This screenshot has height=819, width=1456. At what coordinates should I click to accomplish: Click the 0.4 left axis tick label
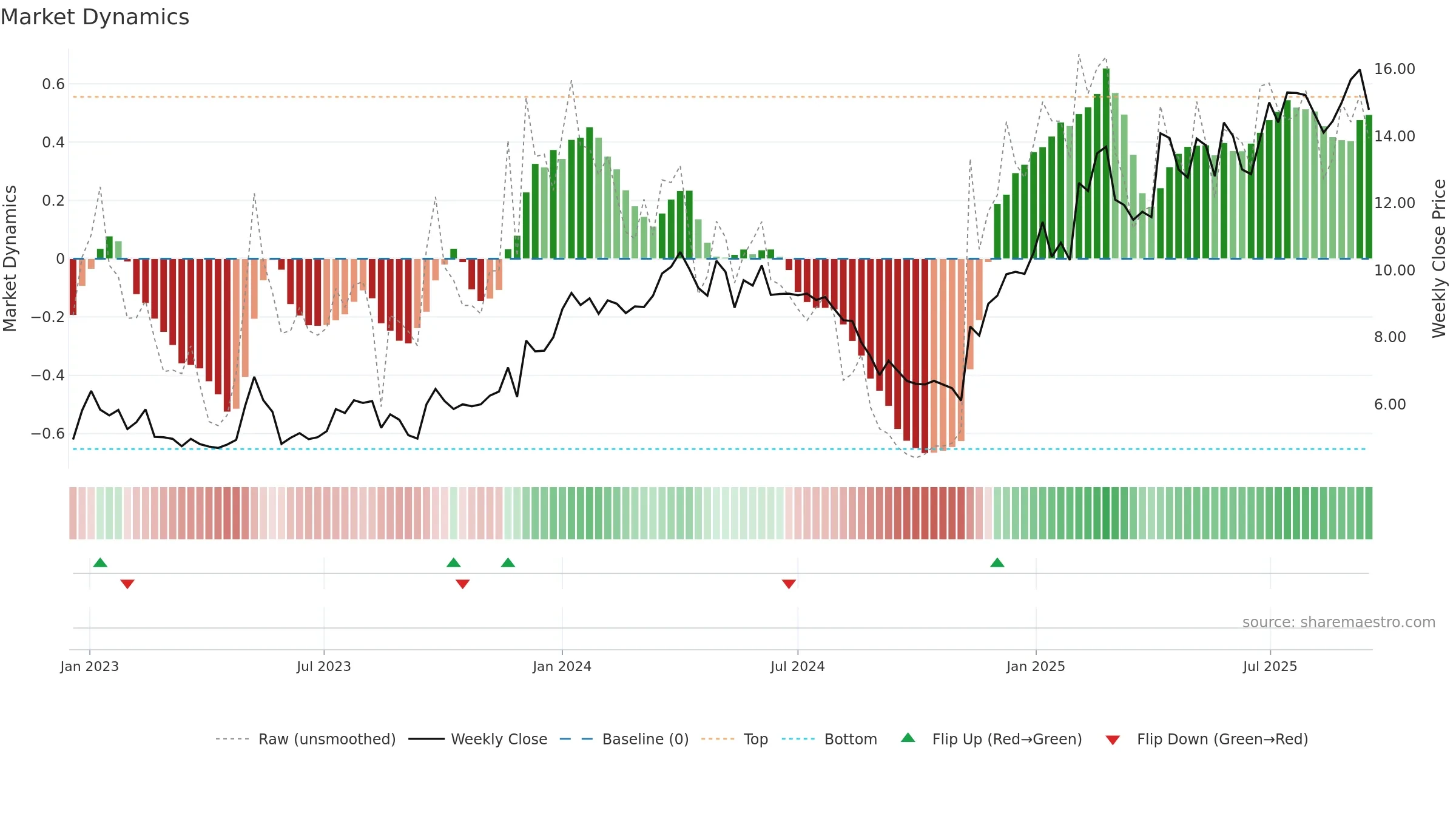(53, 143)
